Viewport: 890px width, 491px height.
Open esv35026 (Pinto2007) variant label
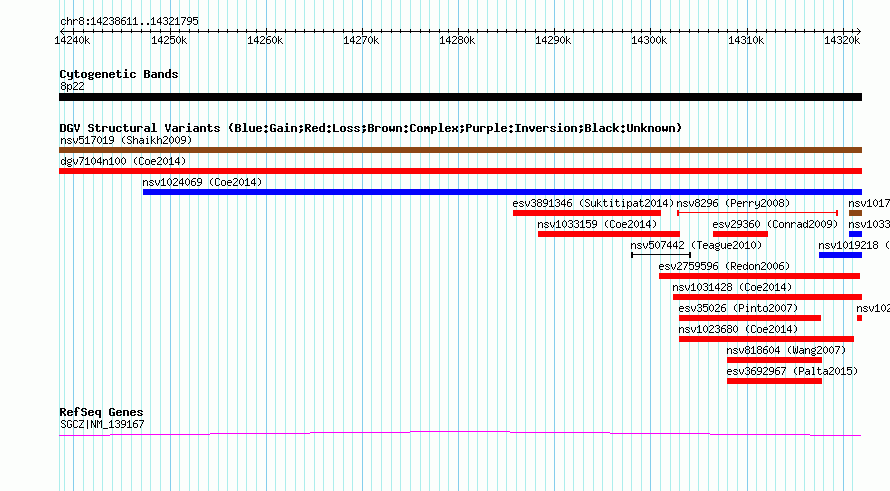pyautogui.click(x=738, y=308)
